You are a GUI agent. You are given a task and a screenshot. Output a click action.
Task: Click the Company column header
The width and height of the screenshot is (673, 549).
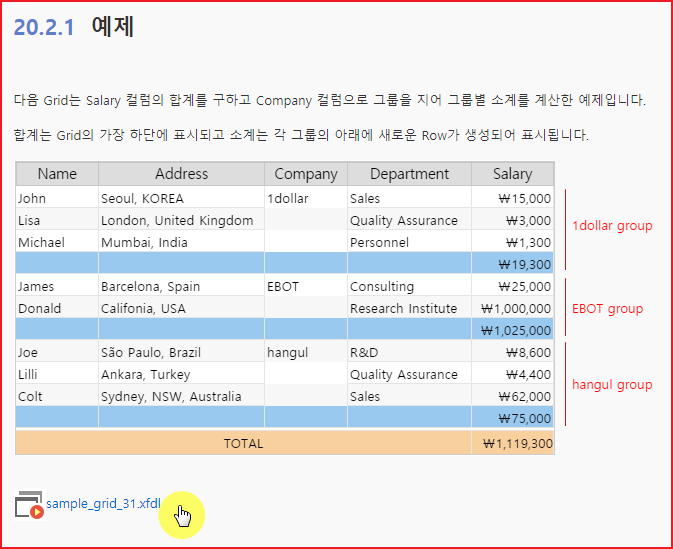click(x=306, y=174)
